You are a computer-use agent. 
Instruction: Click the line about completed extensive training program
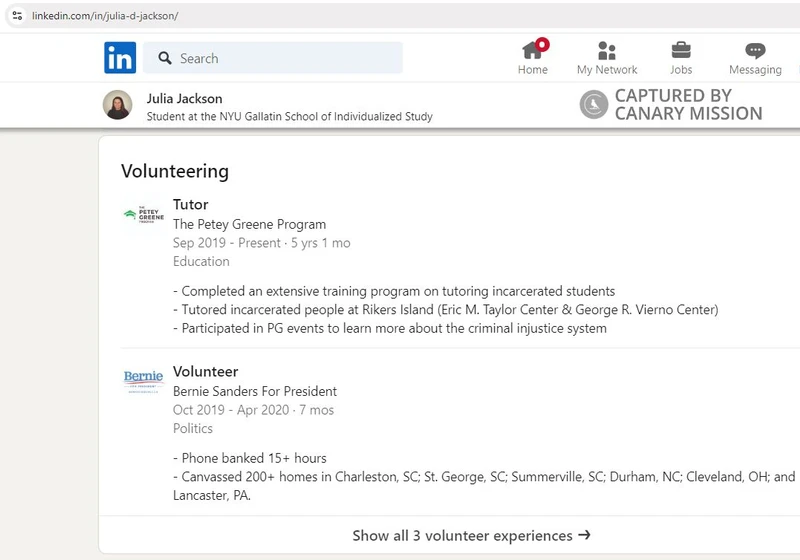pos(394,291)
